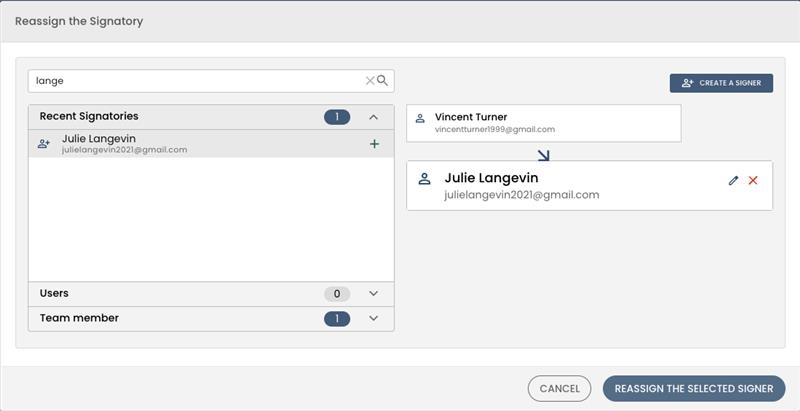Screen dimensions: 800x411
Task: Remove Julie Langevin with red X
Action: click(x=753, y=181)
